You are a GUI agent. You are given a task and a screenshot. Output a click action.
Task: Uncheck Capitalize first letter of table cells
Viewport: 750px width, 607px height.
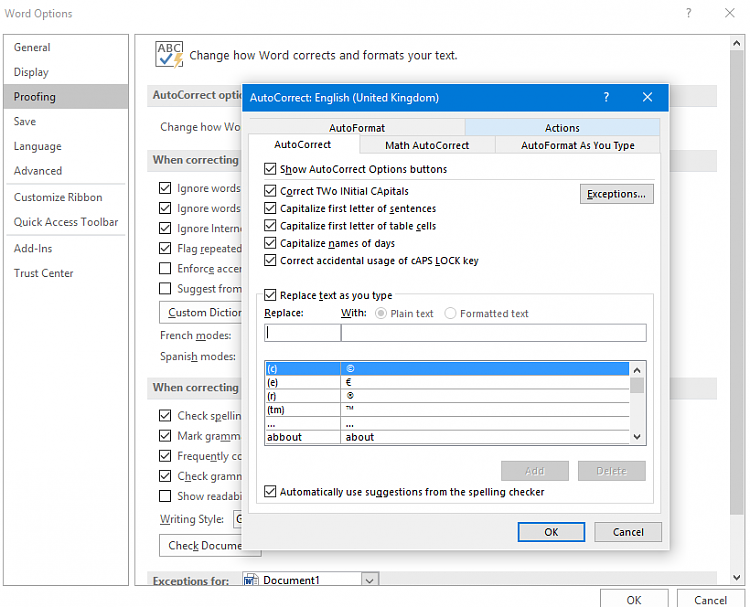click(270, 225)
